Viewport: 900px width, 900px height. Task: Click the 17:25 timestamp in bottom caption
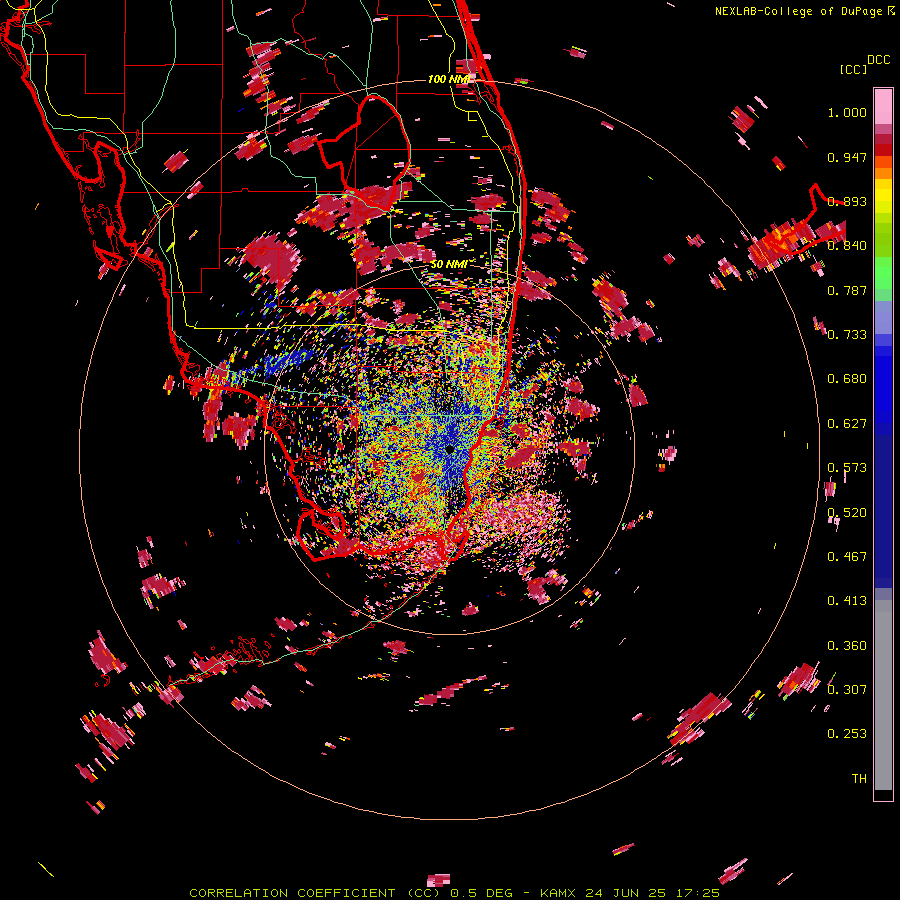click(699, 893)
